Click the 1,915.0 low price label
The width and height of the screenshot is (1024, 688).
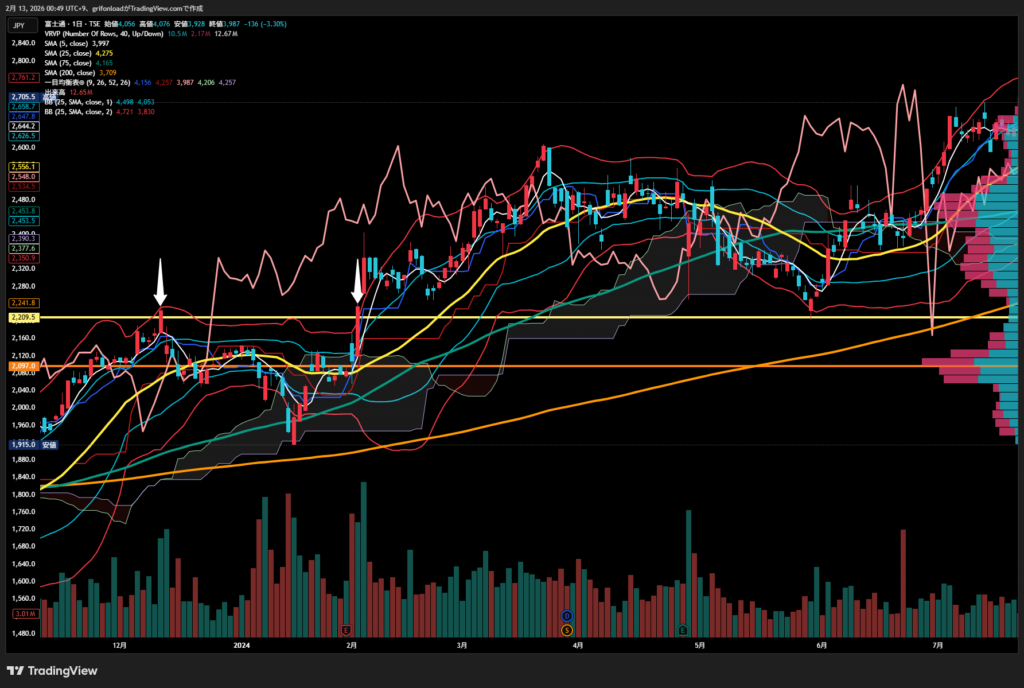(x=22, y=444)
